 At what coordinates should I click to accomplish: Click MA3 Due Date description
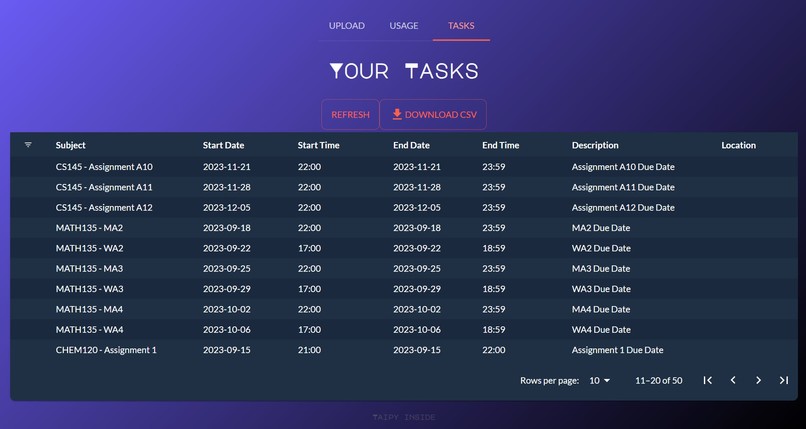click(601, 269)
